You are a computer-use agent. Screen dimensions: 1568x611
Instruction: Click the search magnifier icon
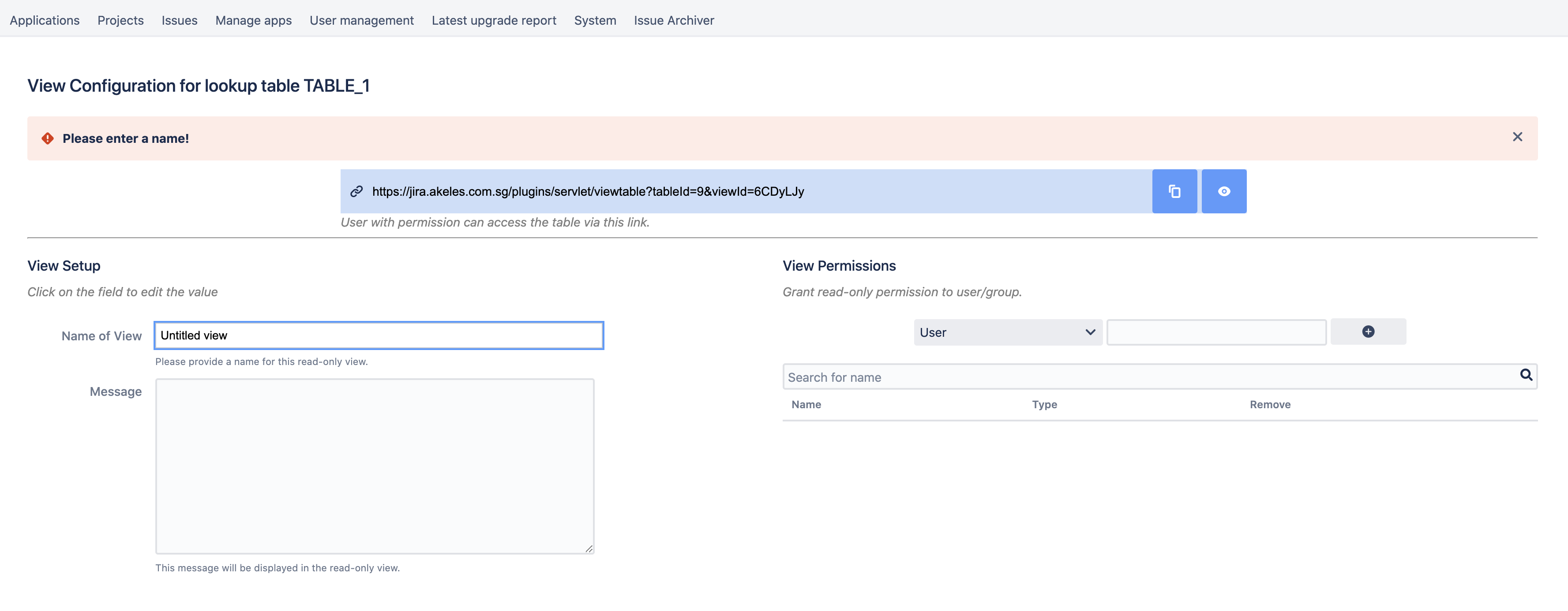(1525, 375)
